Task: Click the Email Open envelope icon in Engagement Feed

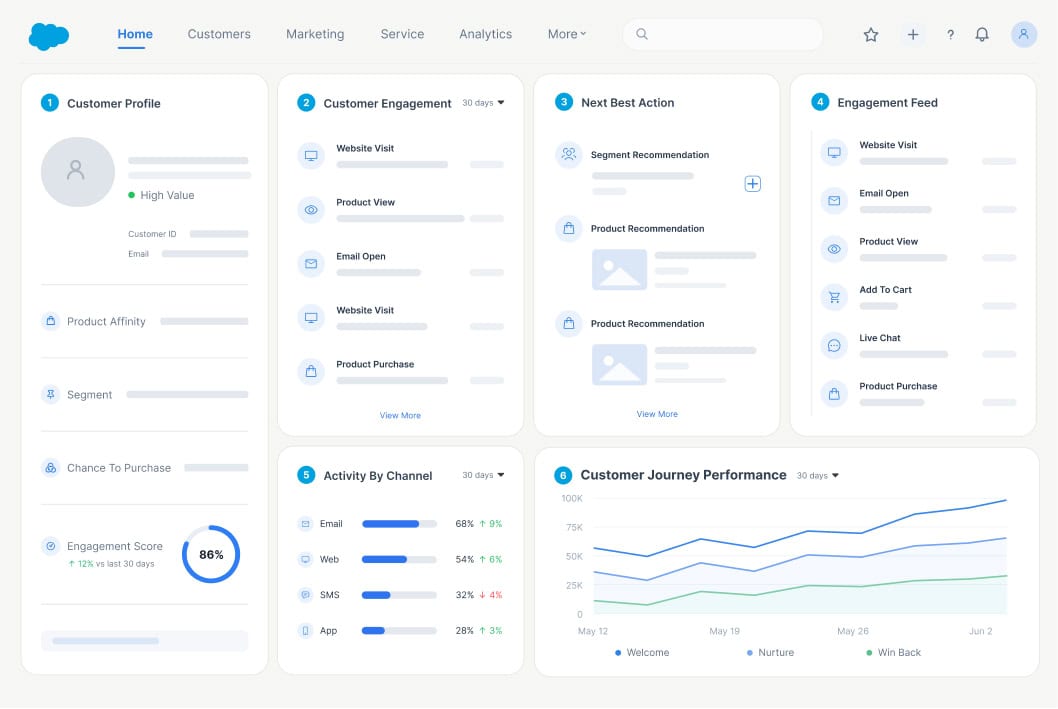Action: 834,201
